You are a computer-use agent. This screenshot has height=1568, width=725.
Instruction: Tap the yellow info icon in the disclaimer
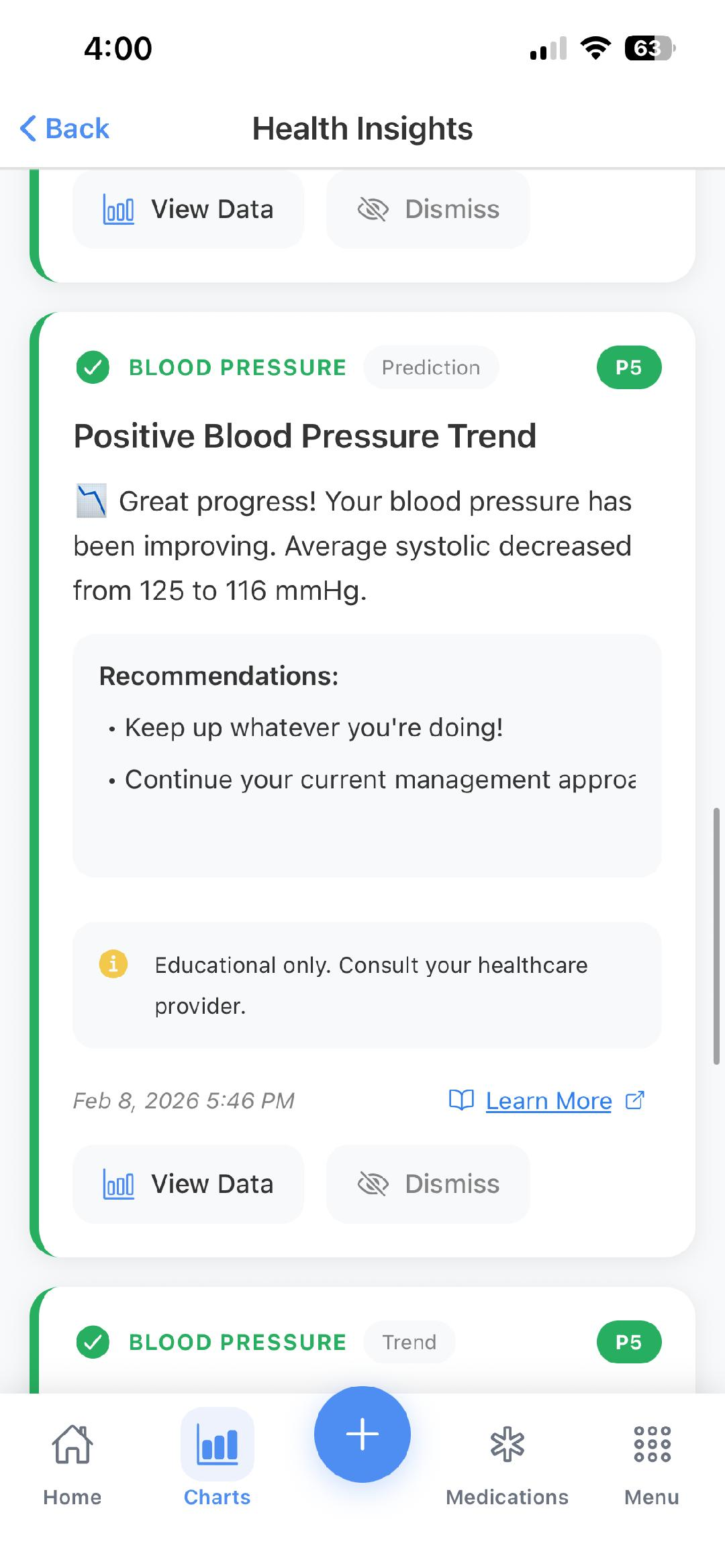click(x=113, y=965)
